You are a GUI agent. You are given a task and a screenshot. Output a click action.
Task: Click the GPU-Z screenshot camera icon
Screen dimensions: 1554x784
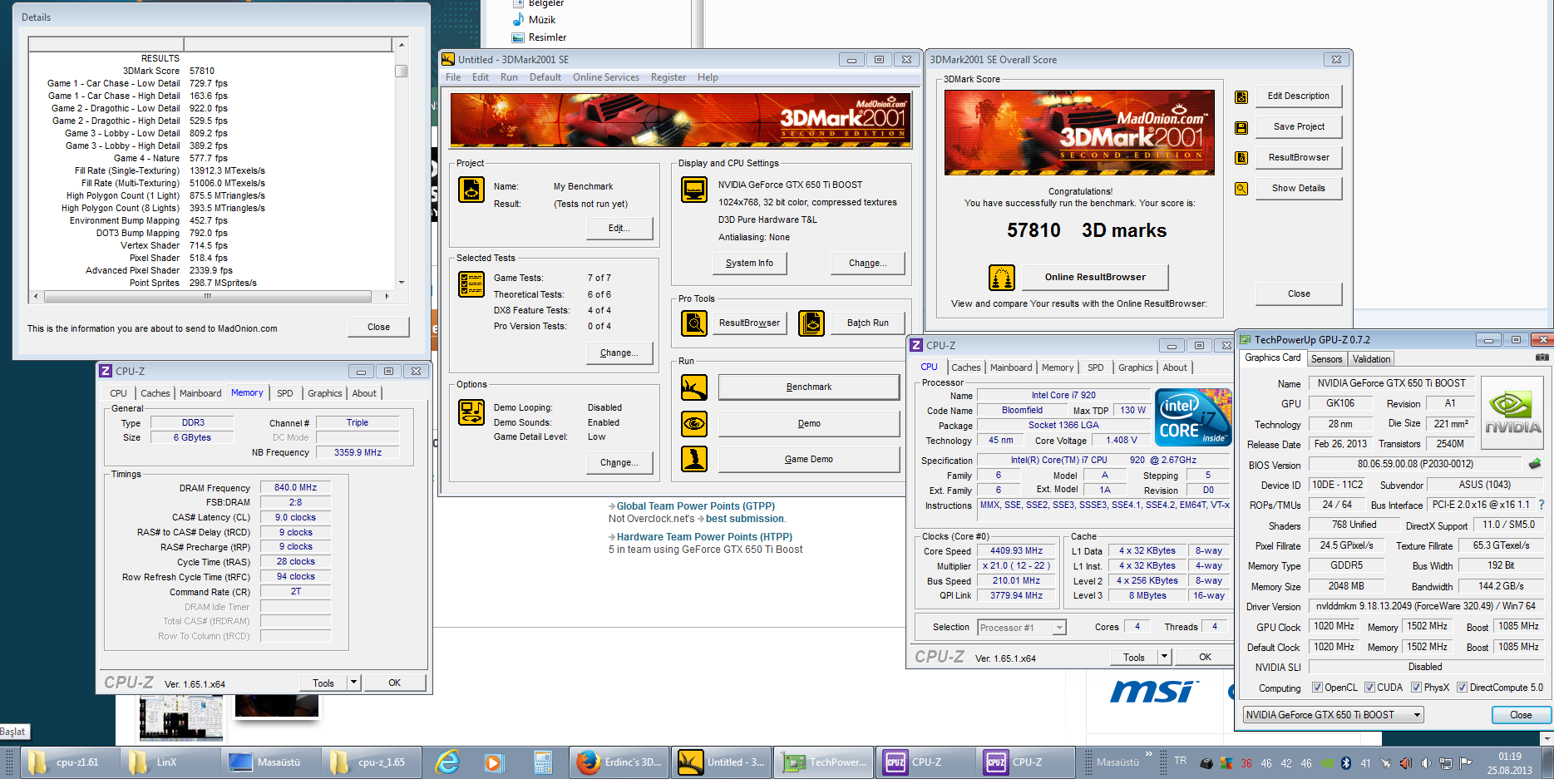coord(1542,357)
